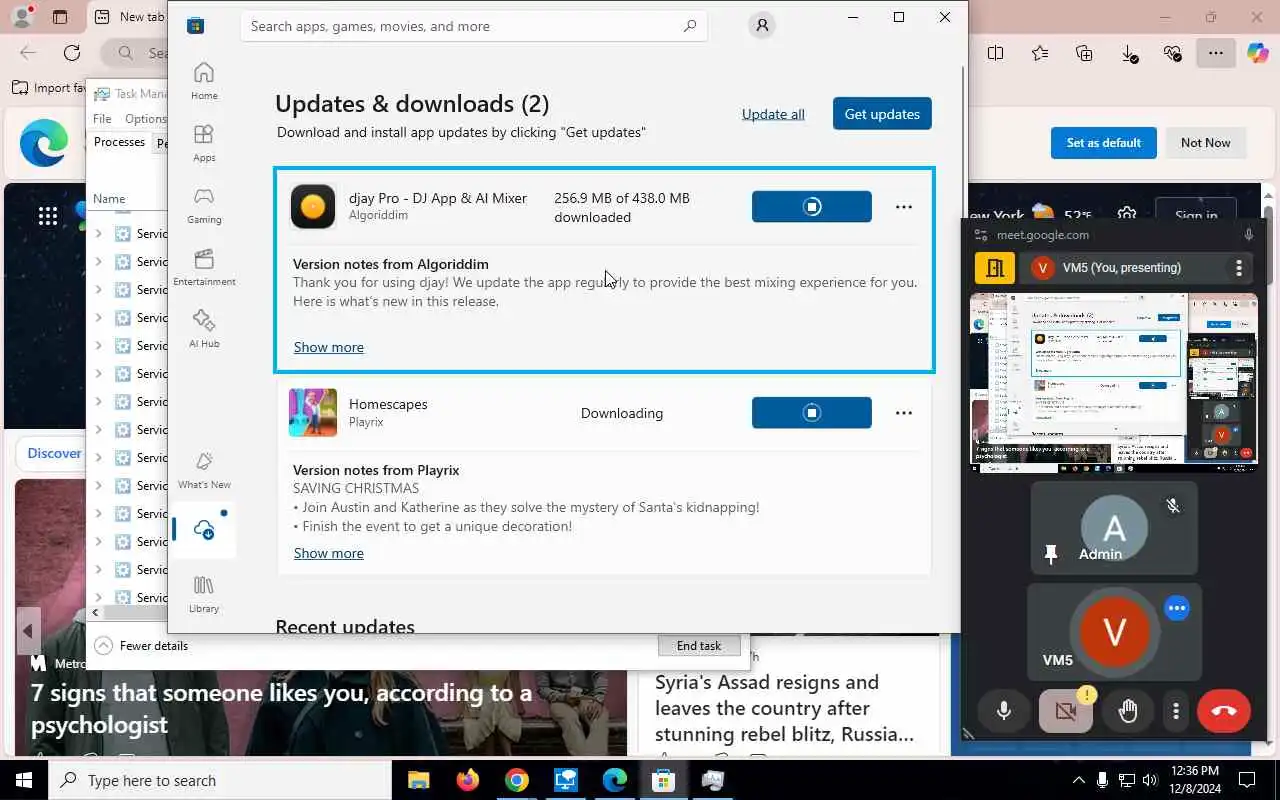This screenshot has height=800, width=1280.
Task: Open Firefox from taskbar
Action: (467, 780)
